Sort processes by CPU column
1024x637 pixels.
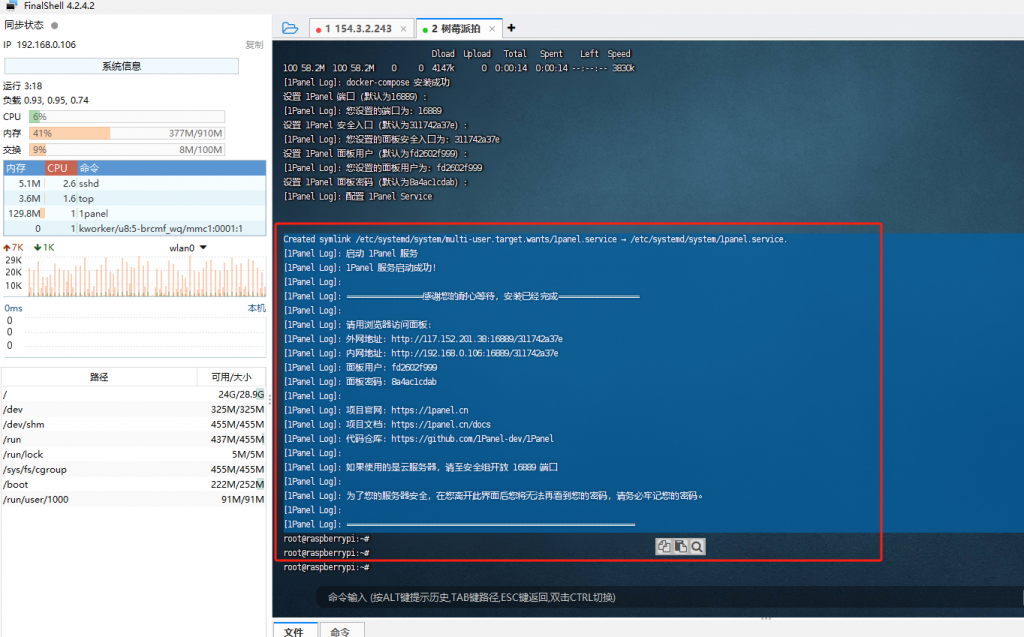pyautogui.click(x=60, y=168)
